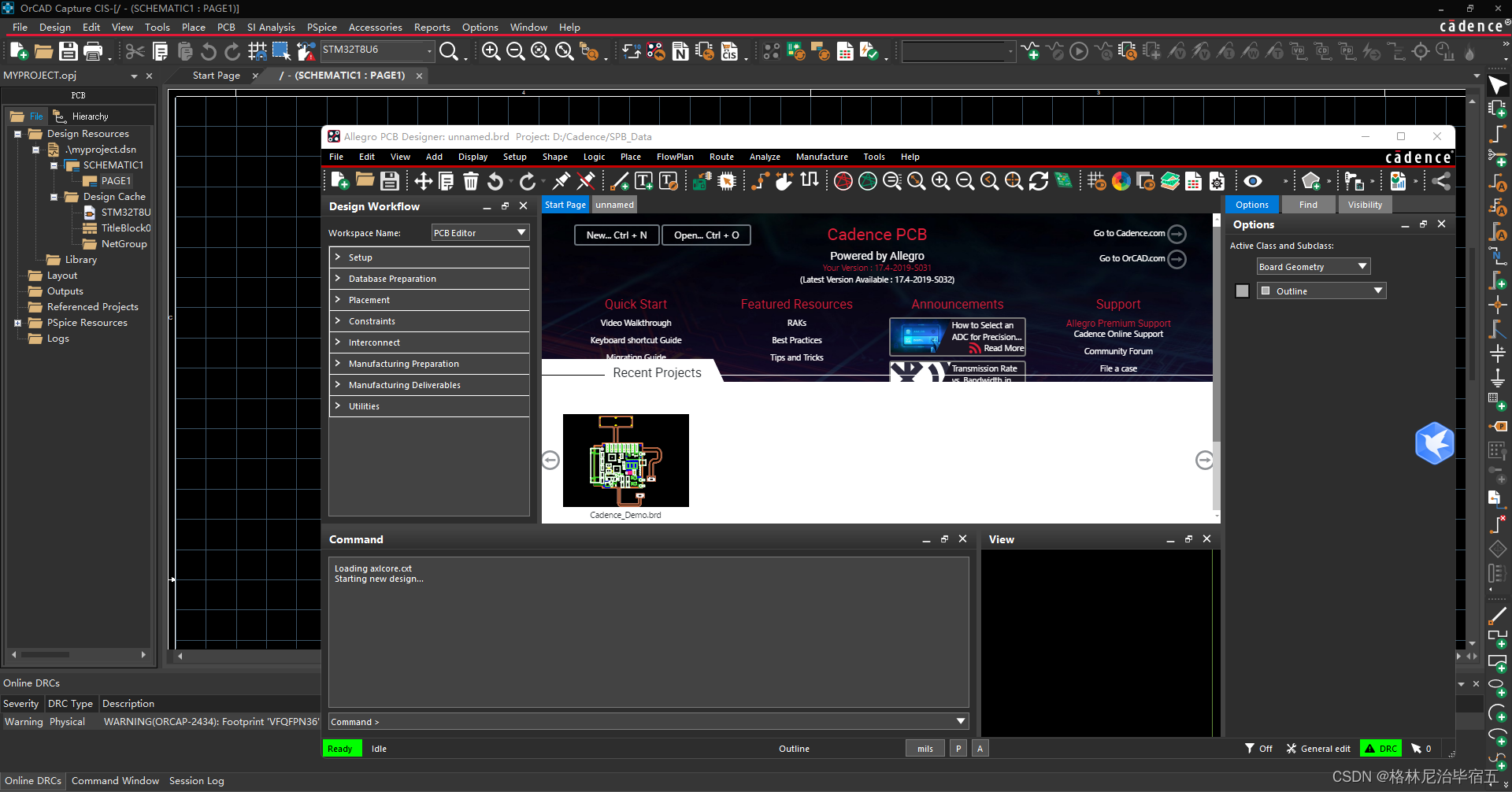The image size is (1512, 792).
Task: Expand the Manufacturing Preparation workflow section
Action: 429,364
